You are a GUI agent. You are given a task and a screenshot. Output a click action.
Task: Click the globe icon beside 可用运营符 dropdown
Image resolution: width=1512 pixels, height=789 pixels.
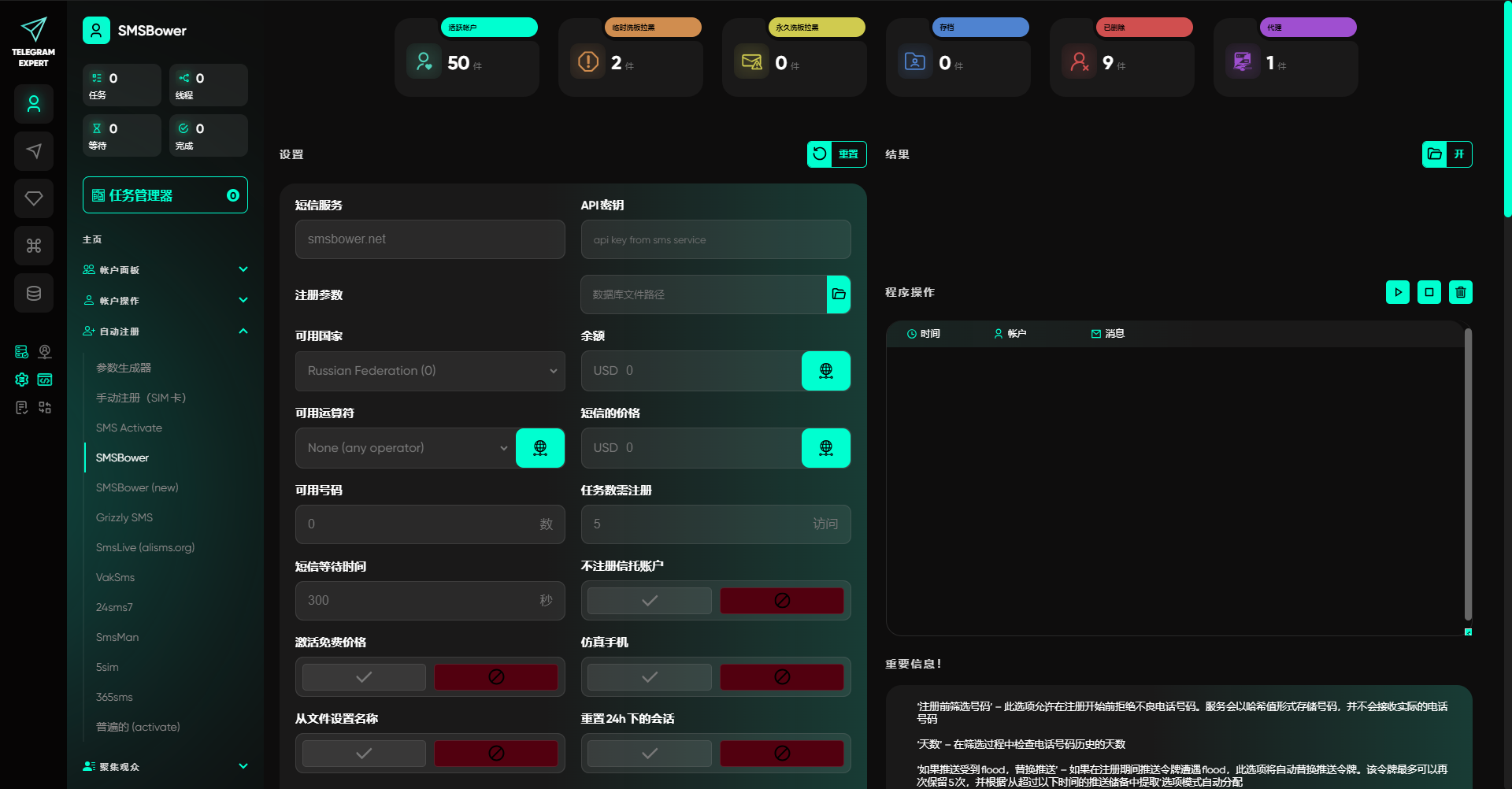click(539, 448)
